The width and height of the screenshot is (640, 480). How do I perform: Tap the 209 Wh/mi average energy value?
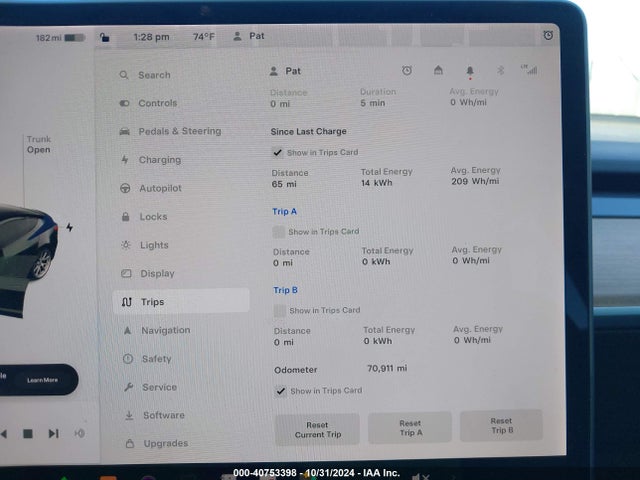[x=475, y=181]
